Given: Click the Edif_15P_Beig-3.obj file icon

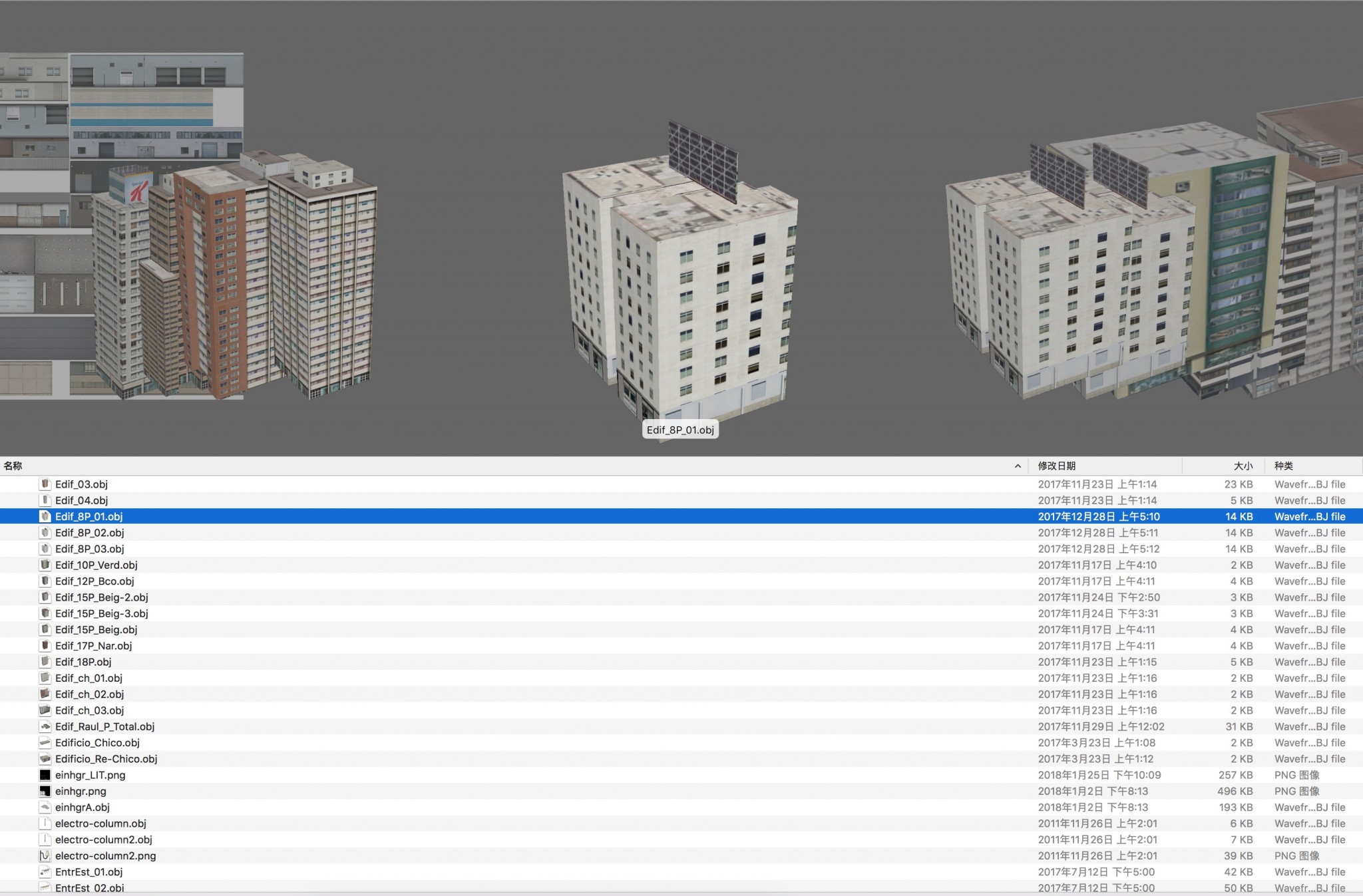Looking at the screenshot, I should (x=45, y=613).
